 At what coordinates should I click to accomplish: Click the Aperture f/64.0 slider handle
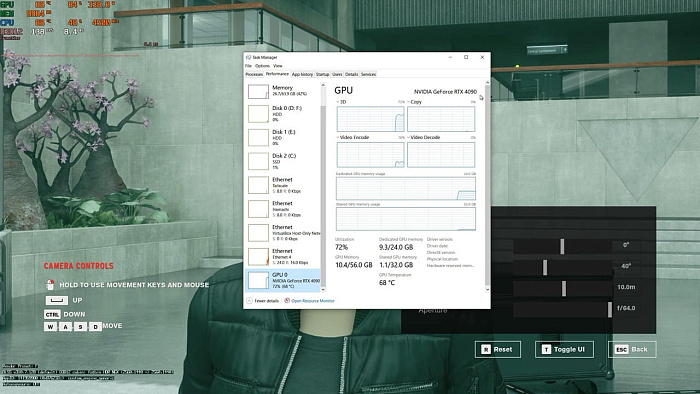610,309
